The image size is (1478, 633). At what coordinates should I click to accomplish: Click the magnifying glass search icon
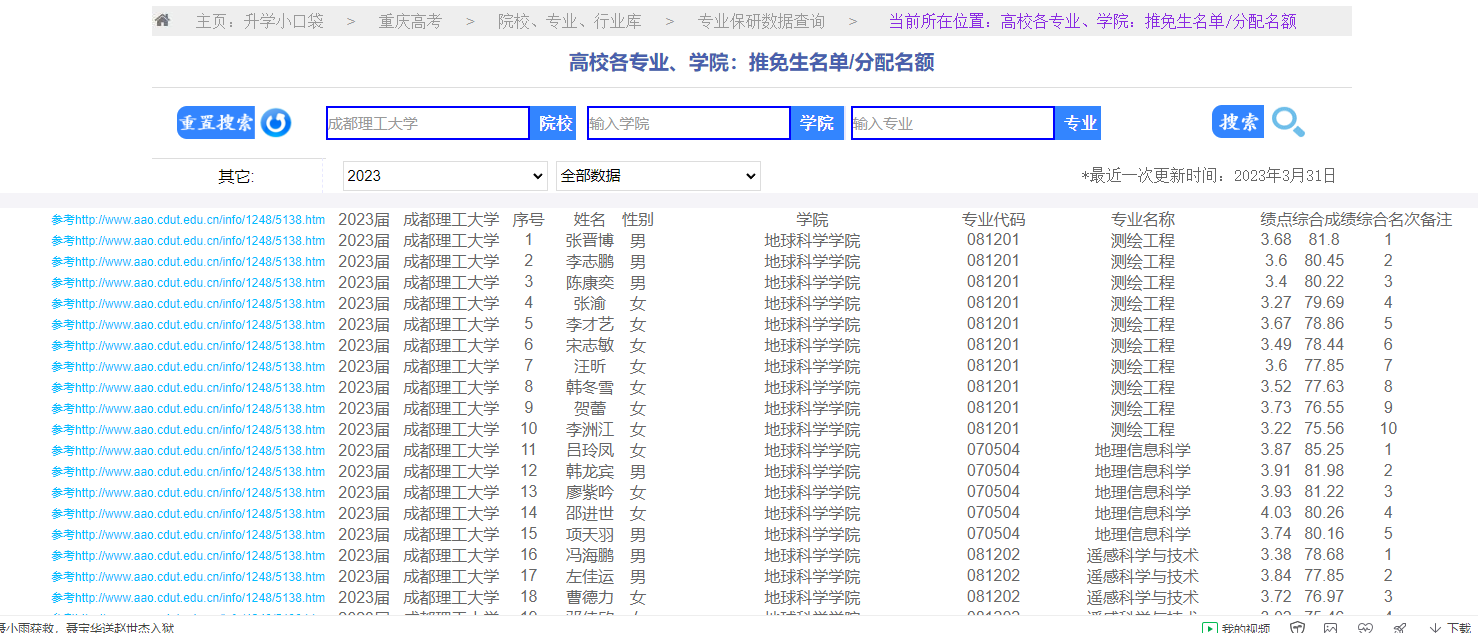pos(1288,123)
